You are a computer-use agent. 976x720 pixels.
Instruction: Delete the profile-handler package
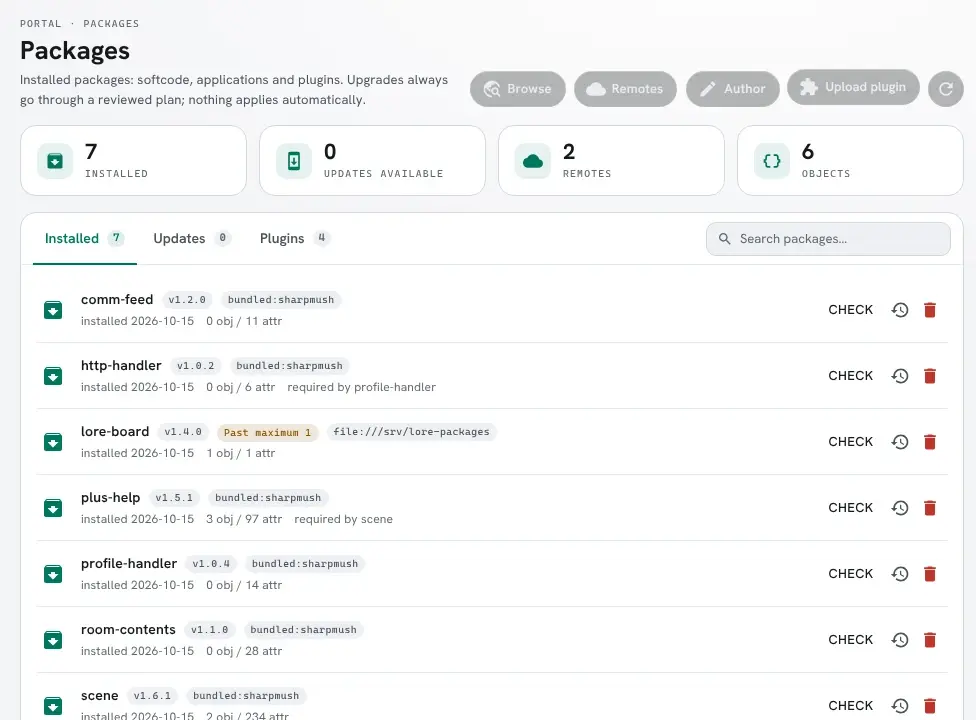pyautogui.click(x=930, y=574)
